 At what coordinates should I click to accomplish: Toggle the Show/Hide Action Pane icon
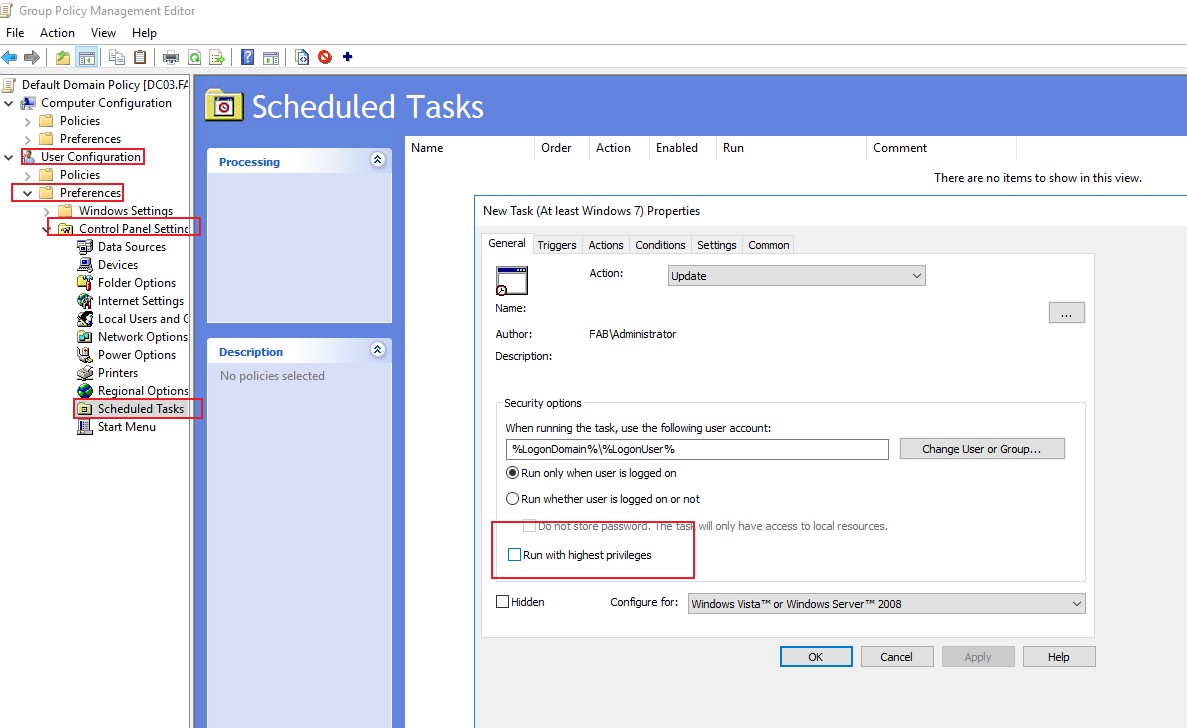point(271,58)
